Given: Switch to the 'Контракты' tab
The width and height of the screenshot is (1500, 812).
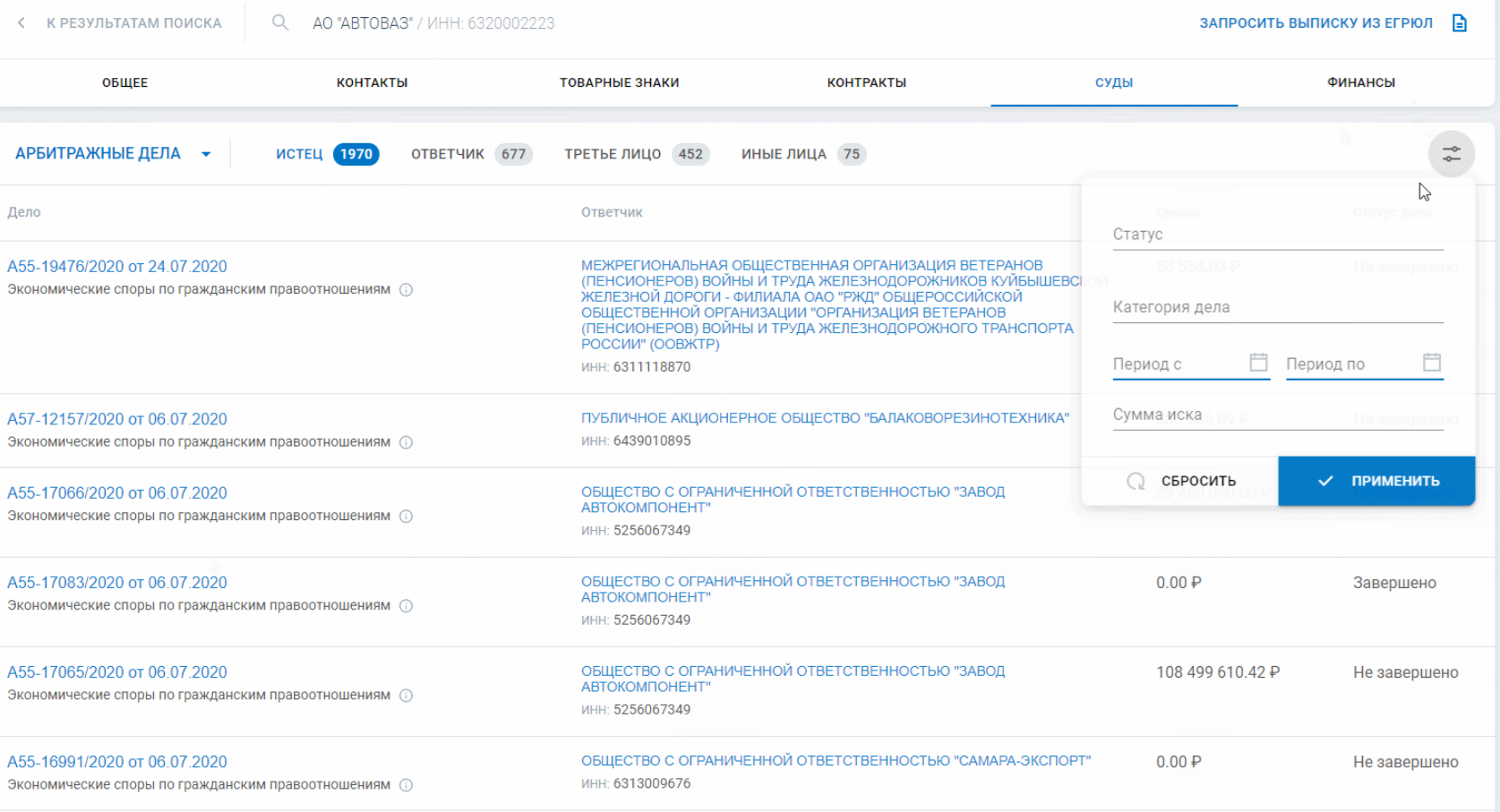Looking at the screenshot, I should [x=866, y=82].
